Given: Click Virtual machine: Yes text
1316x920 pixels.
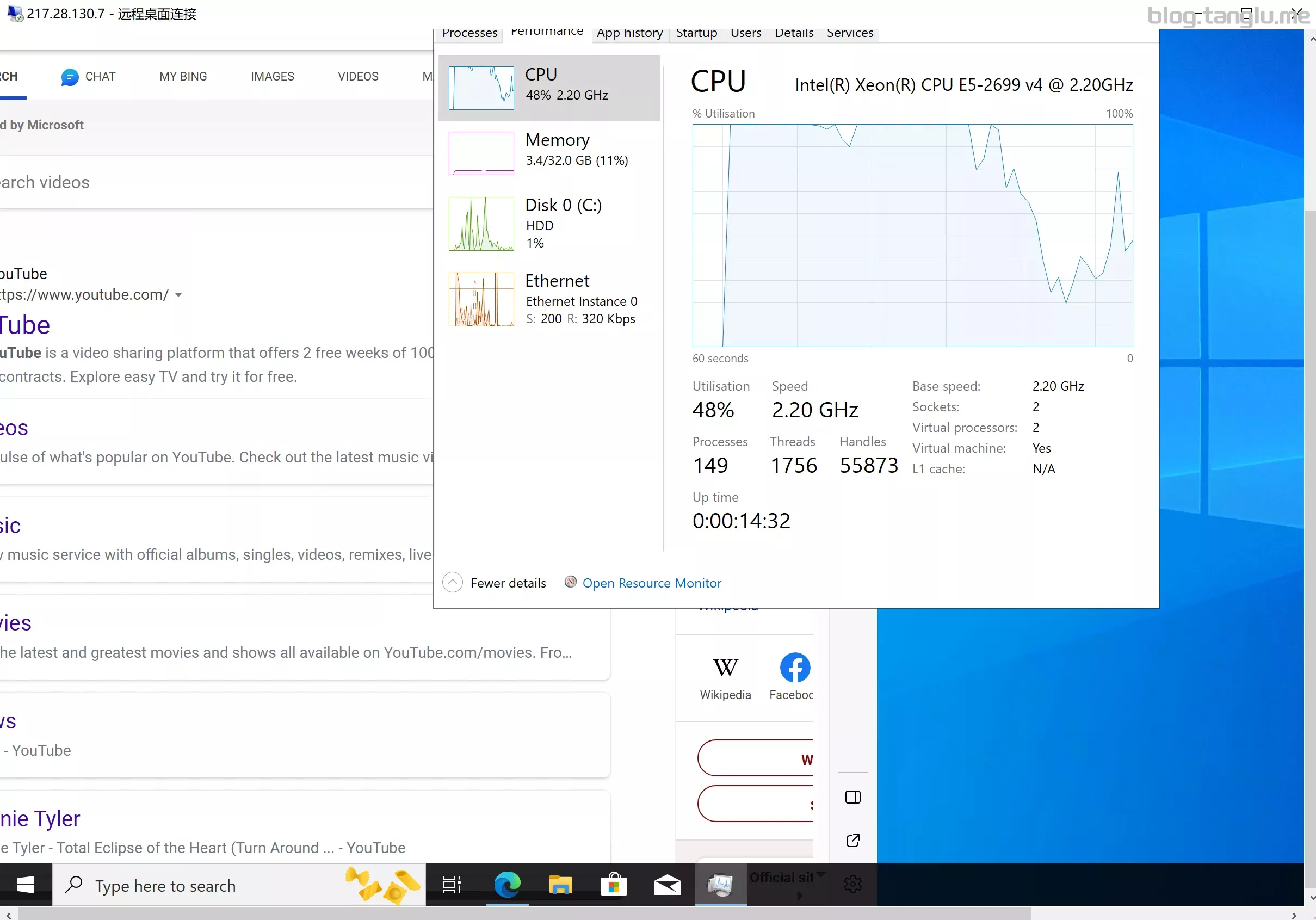Looking at the screenshot, I should tap(981, 448).
